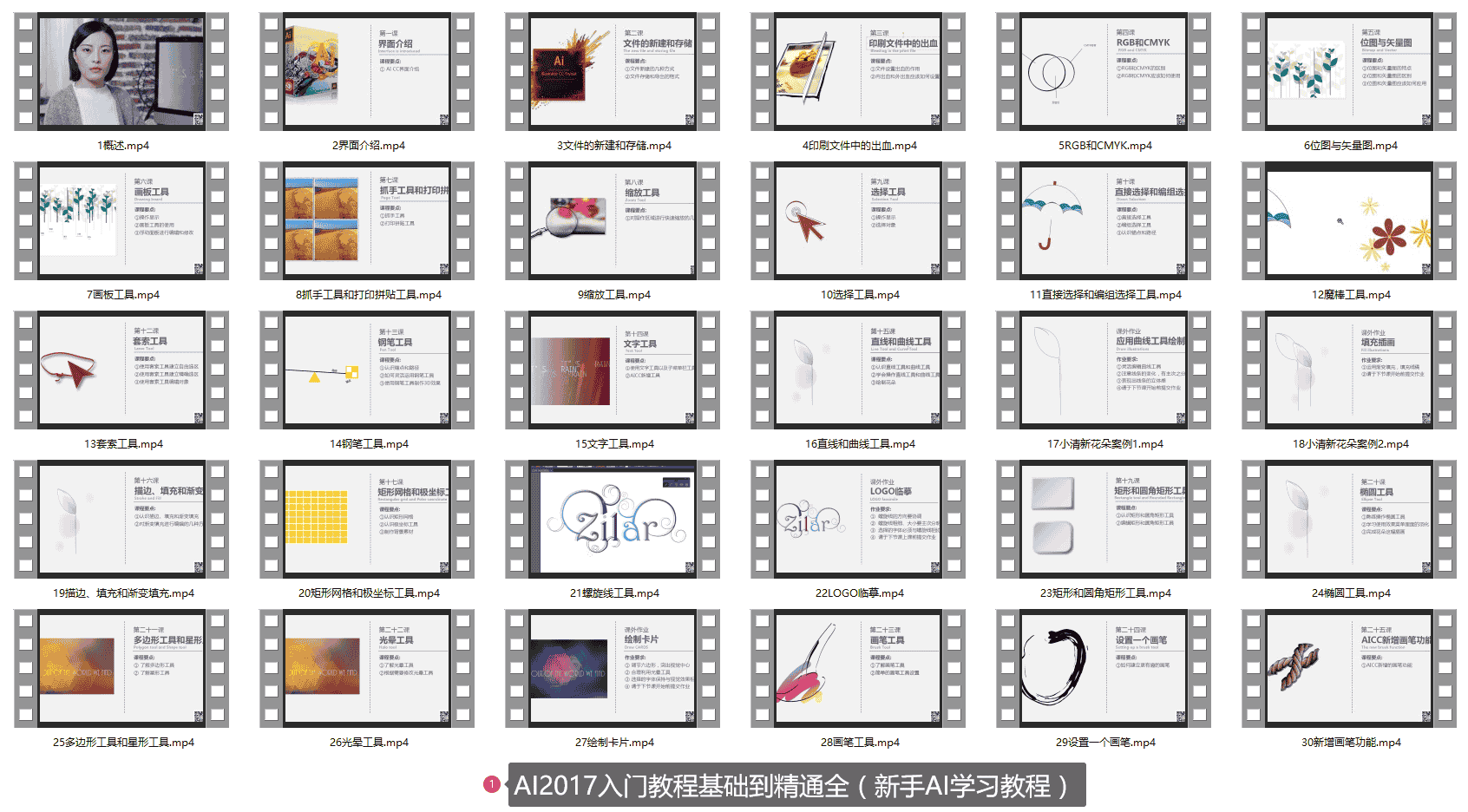This screenshot has height=812, width=1468.
Task: Open the 18小清新花朵案例2.mp4 thumbnail
Action: 1349,370
